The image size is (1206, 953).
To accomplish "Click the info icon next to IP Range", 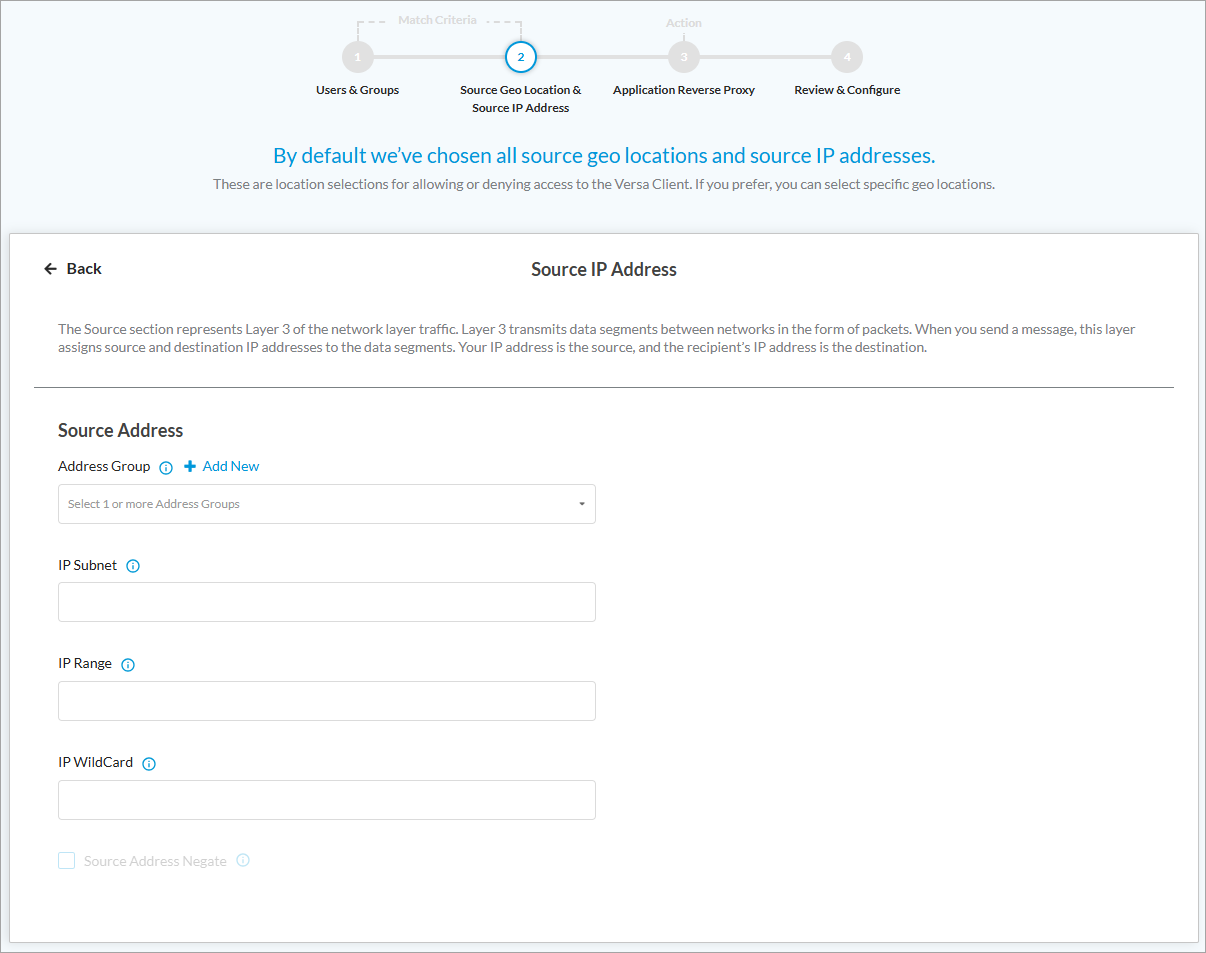I will click(x=128, y=665).
